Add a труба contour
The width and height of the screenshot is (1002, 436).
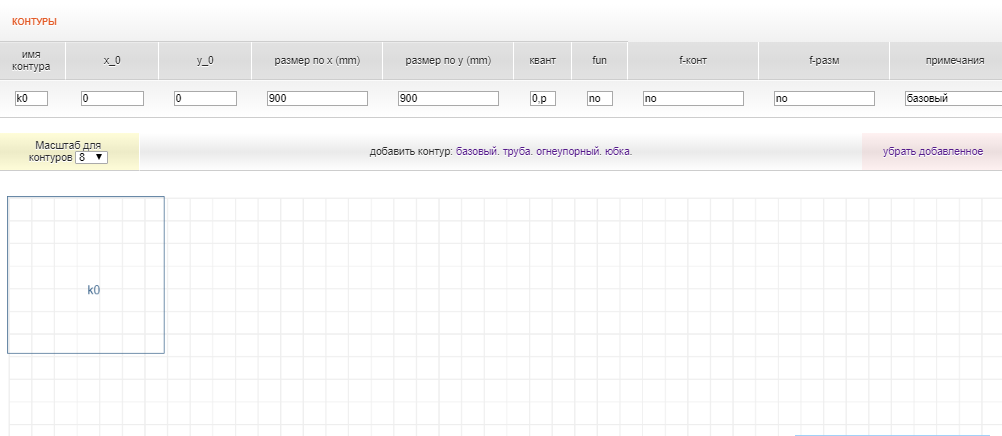pos(518,152)
